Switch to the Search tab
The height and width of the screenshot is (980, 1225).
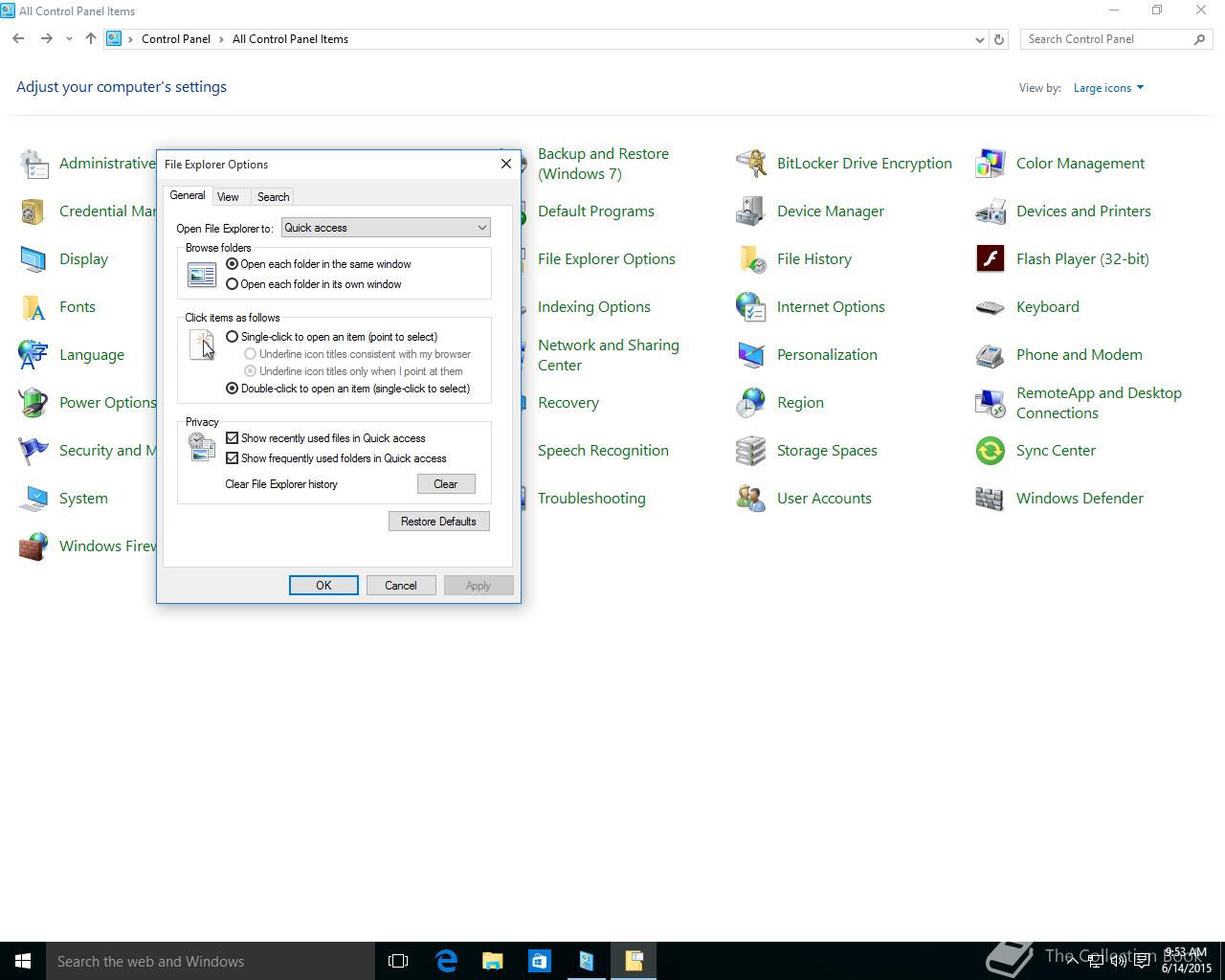273,197
